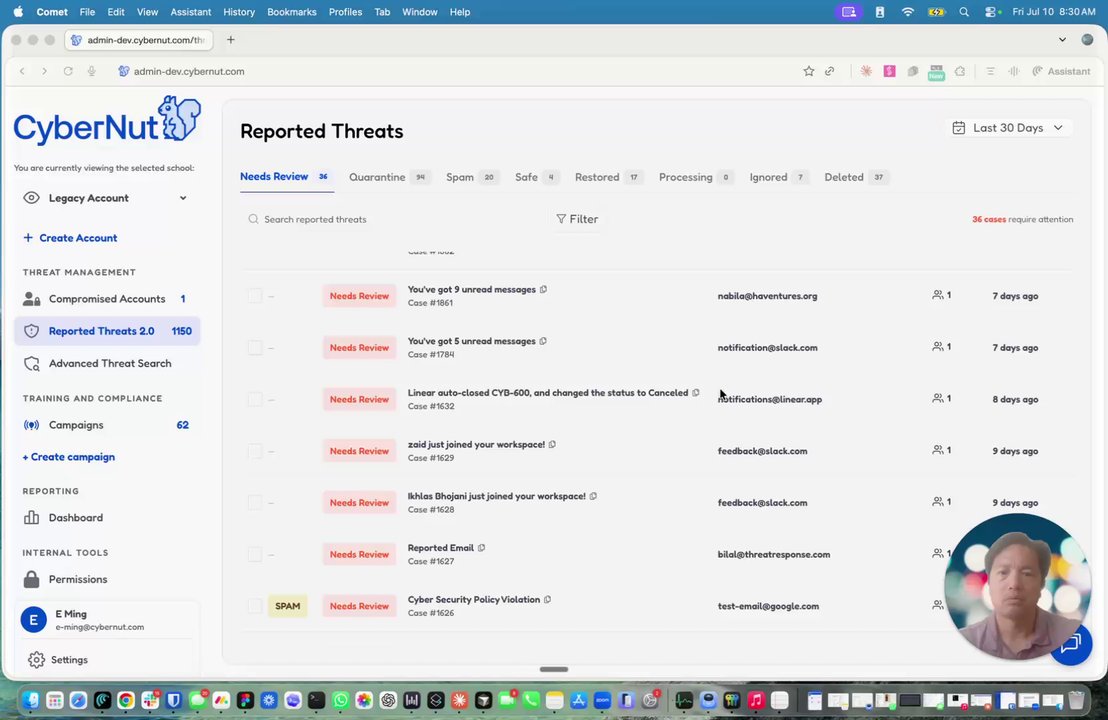Open Permissions lock icon

[31, 579]
